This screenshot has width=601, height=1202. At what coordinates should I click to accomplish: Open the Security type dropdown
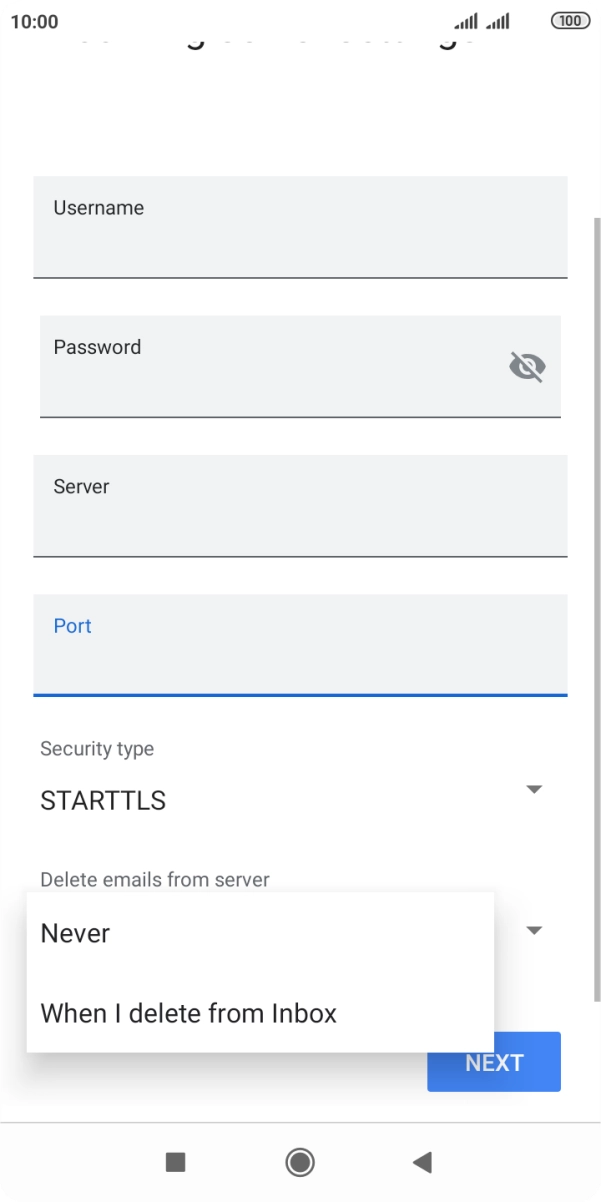pyautogui.click(x=300, y=789)
